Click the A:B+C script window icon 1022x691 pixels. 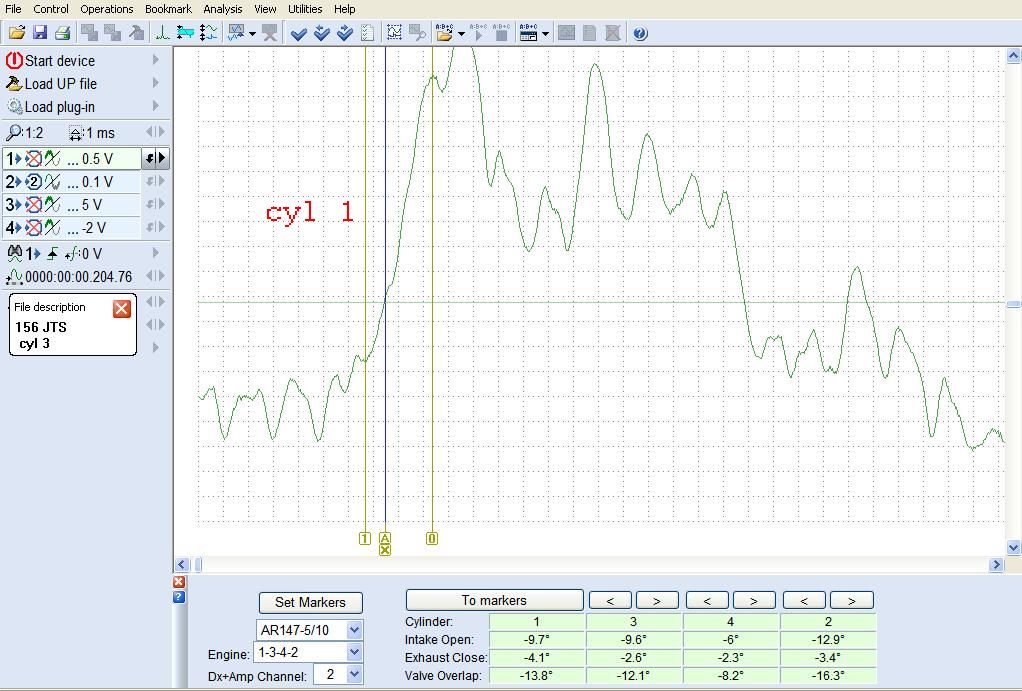529,33
